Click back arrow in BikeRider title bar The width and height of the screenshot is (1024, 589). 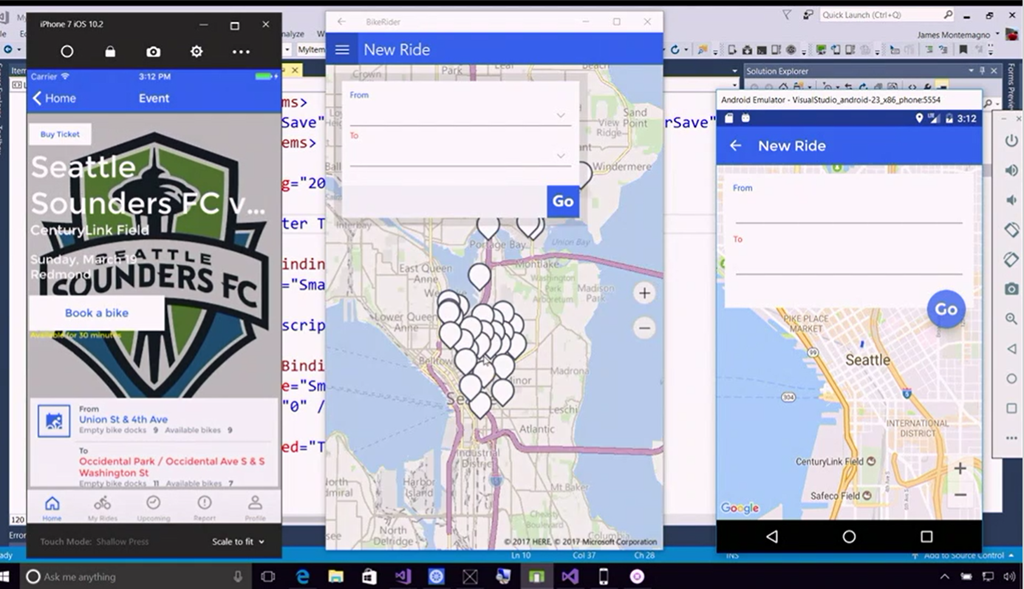(x=342, y=22)
